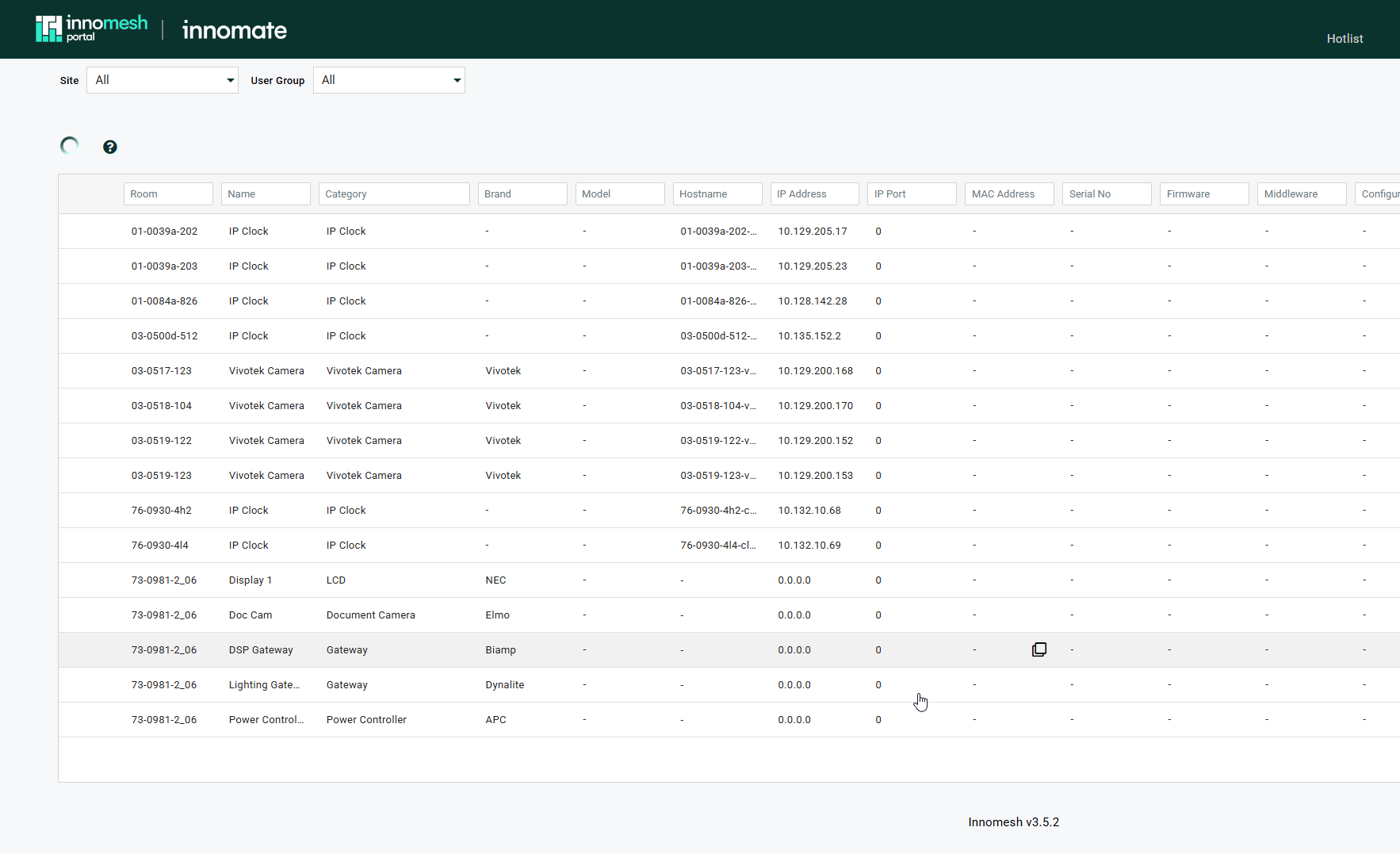Click Innomesh v3.5.2 version text
The height and width of the screenshot is (854, 1400).
pyautogui.click(x=1013, y=822)
